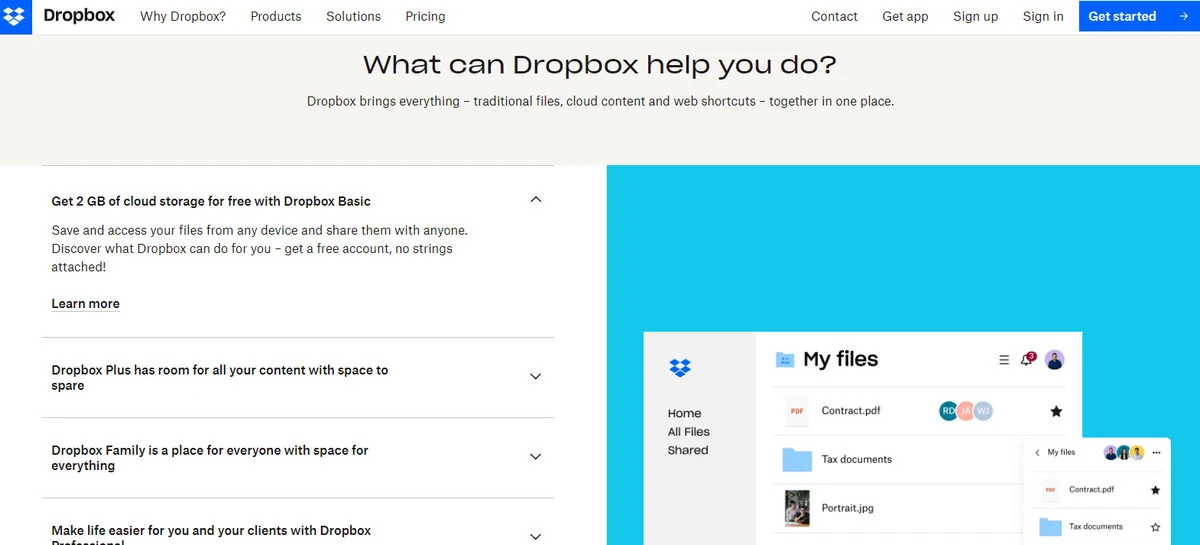Image resolution: width=1200 pixels, height=545 pixels.
Task: Collapse the Dropbox Basic free storage section
Action: pos(535,199)
